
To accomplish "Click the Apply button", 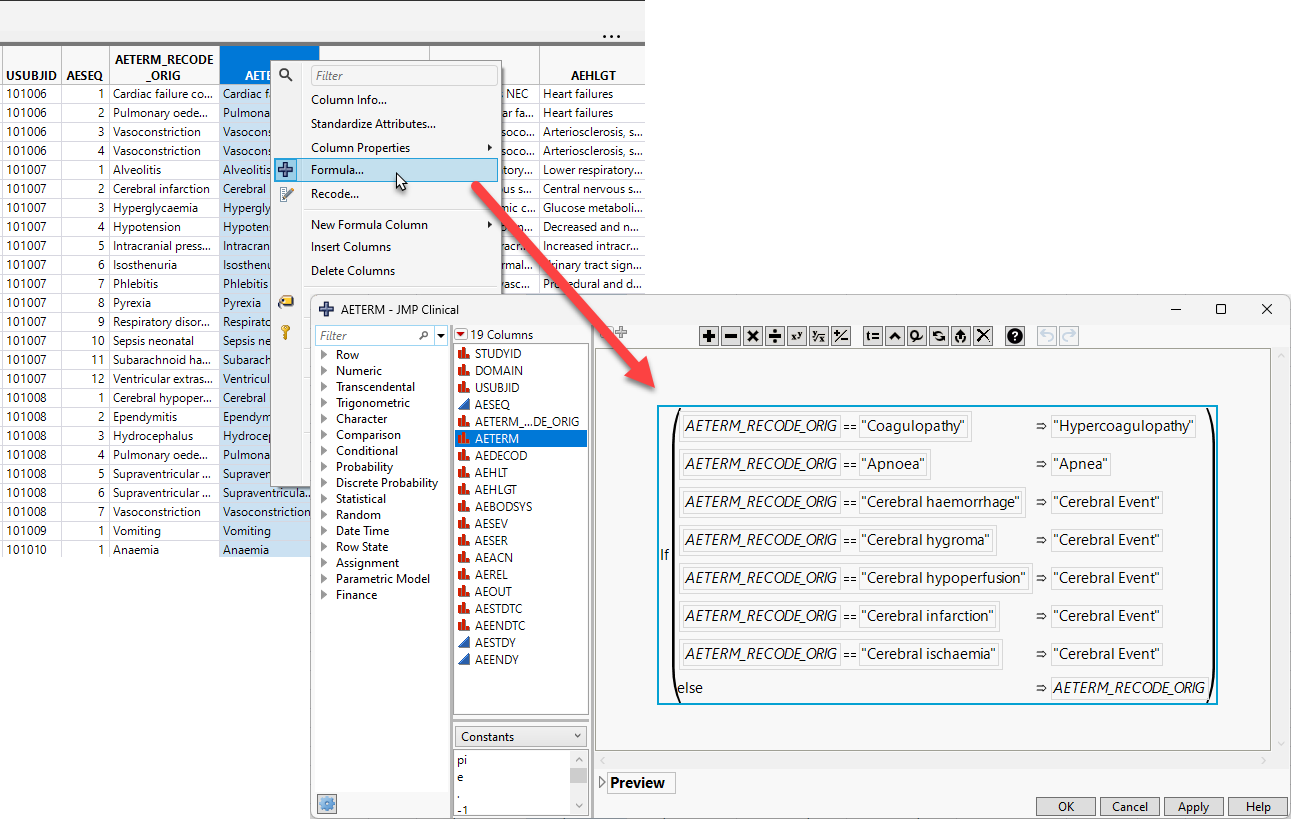I will [x=1193, y=807].
